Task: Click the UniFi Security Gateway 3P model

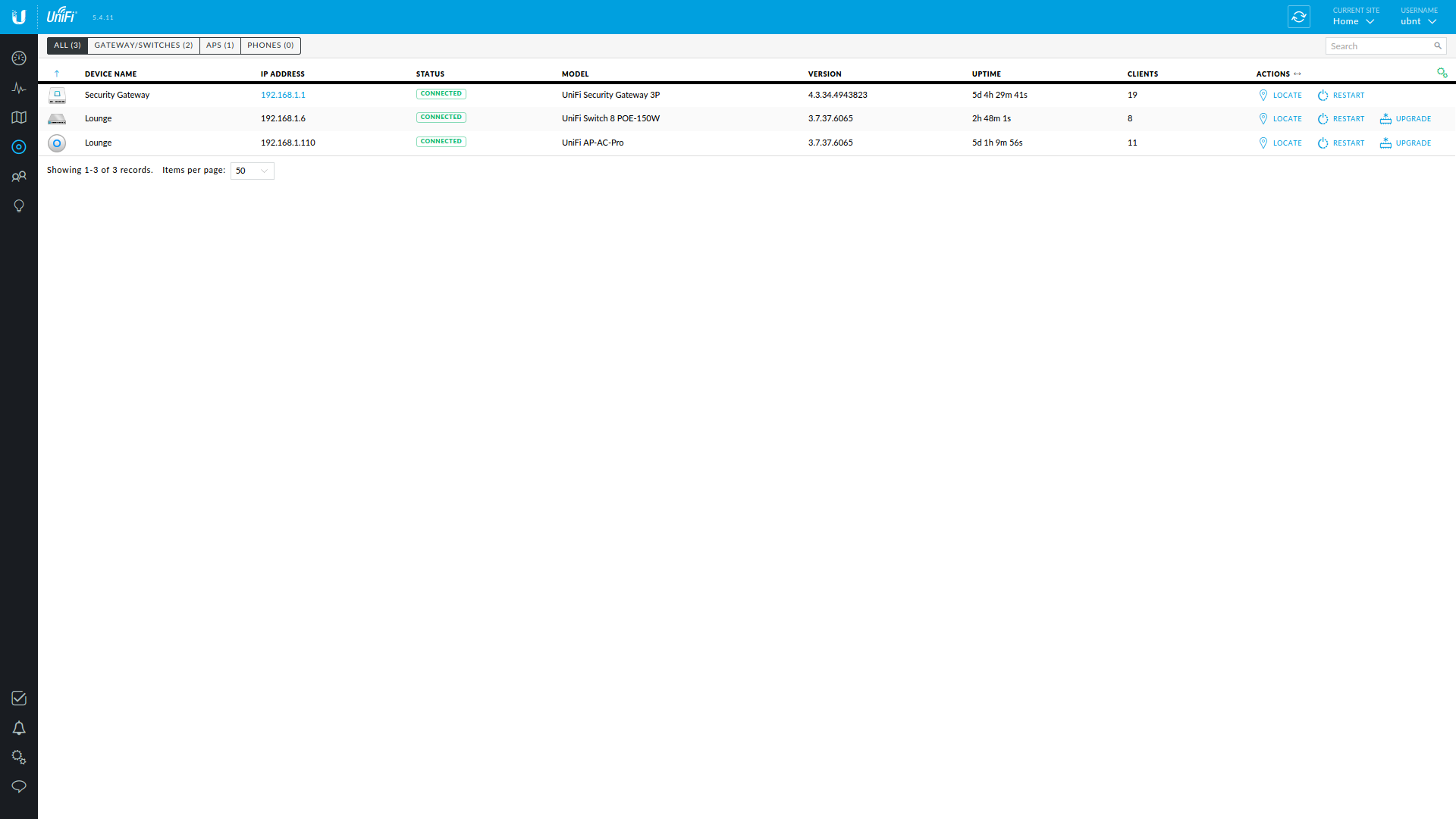Action: 610,96
